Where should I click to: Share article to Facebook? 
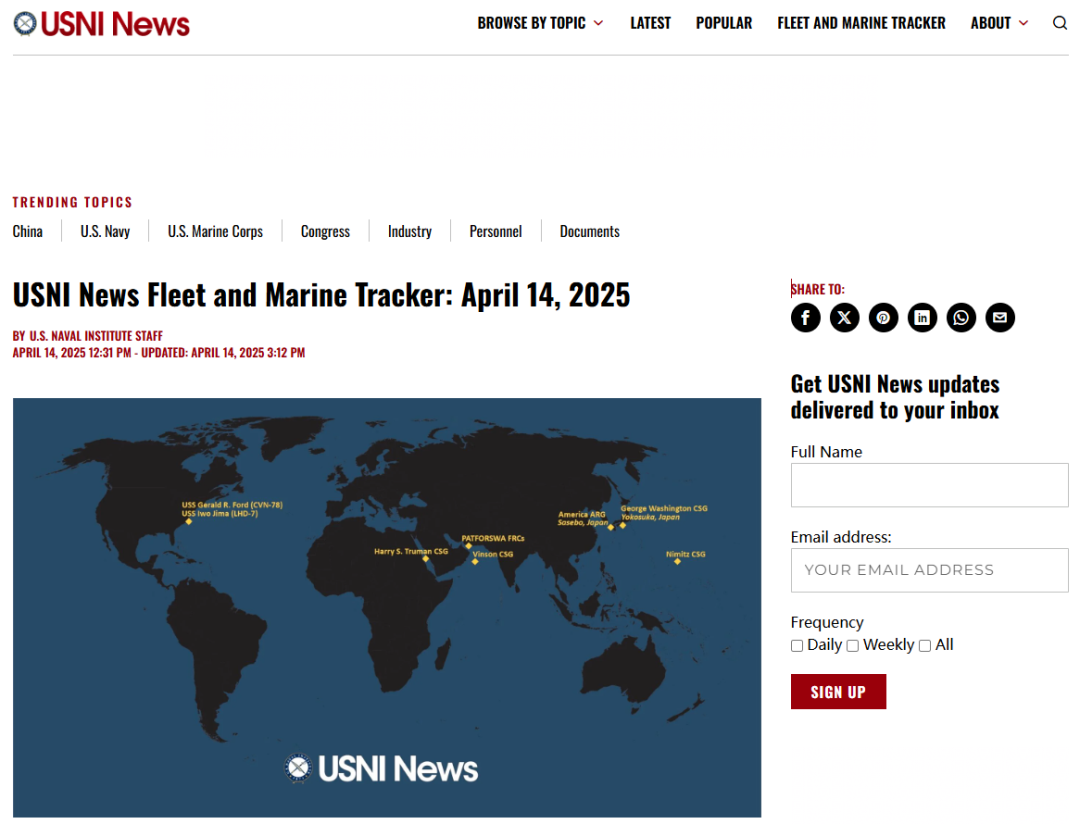805,318
